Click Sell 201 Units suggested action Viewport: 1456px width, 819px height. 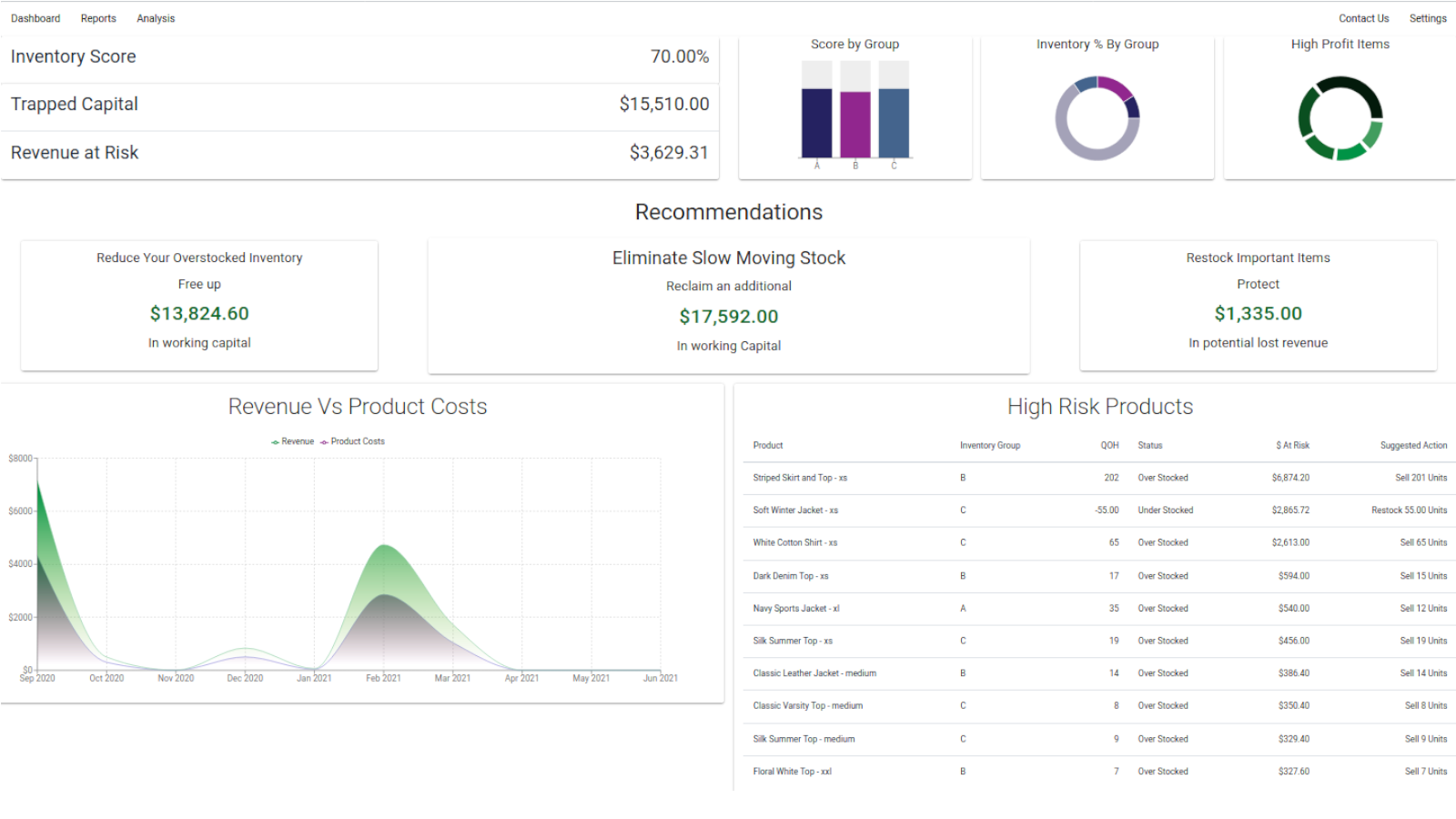point(1421,478)
